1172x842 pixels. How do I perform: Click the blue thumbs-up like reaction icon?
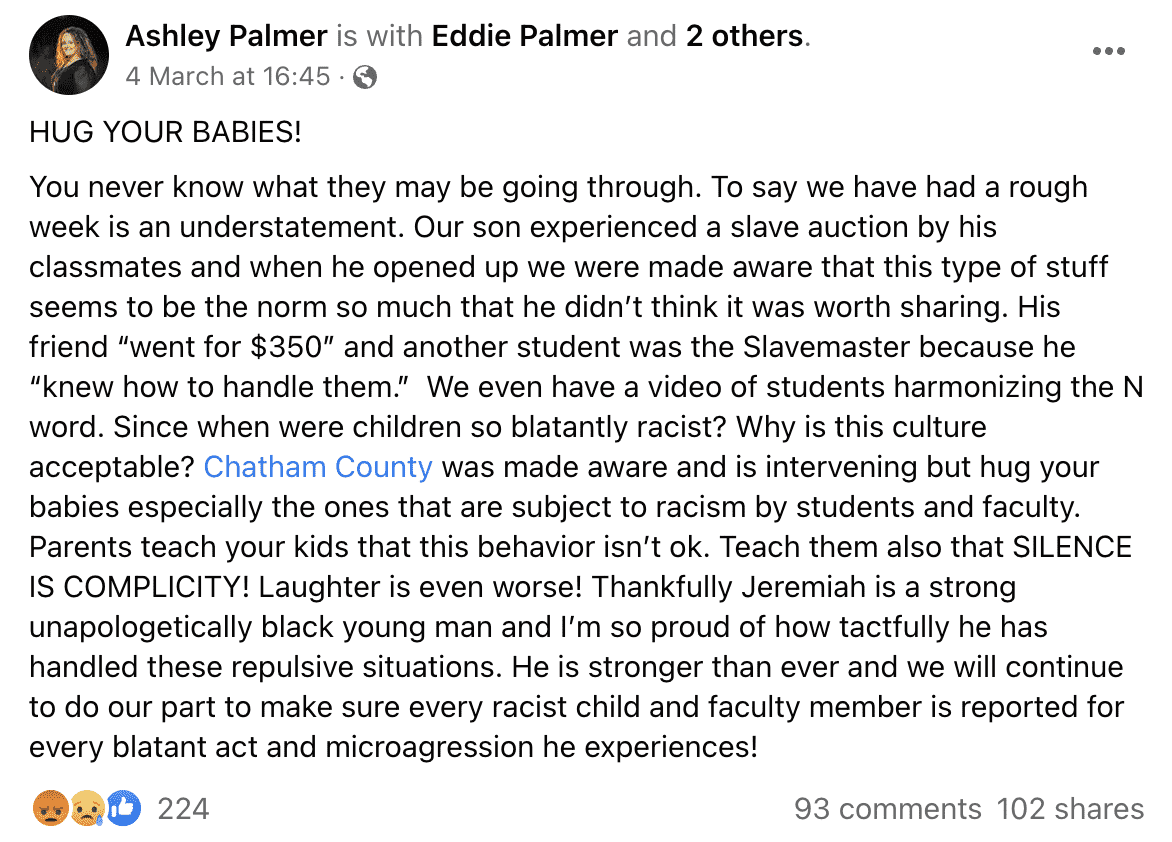coord(123,808)
